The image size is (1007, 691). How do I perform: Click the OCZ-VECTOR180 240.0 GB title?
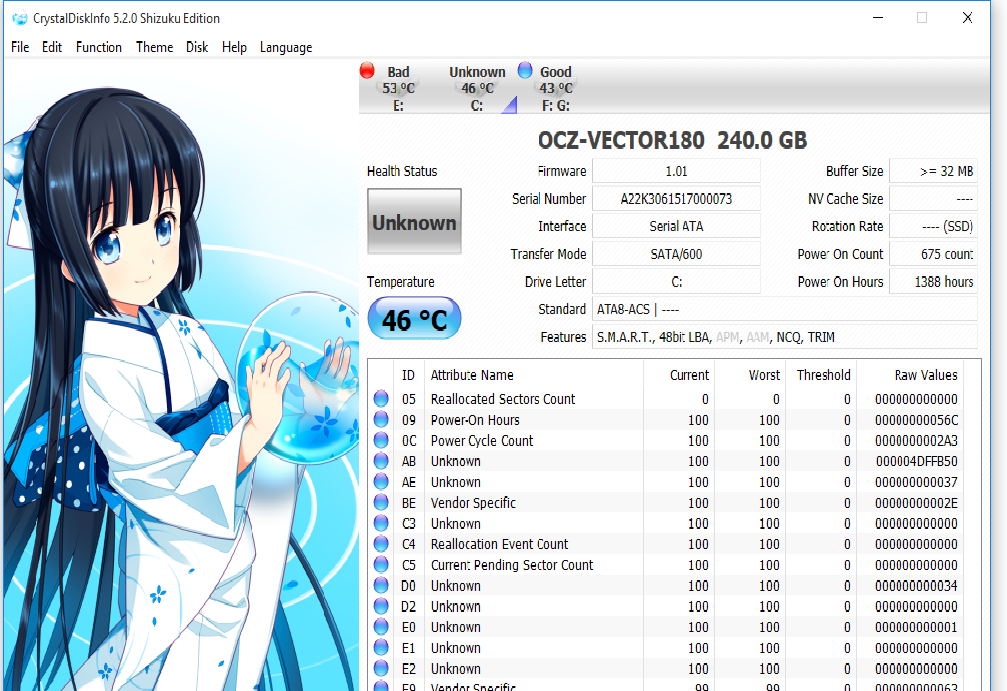tap(672, 141)
